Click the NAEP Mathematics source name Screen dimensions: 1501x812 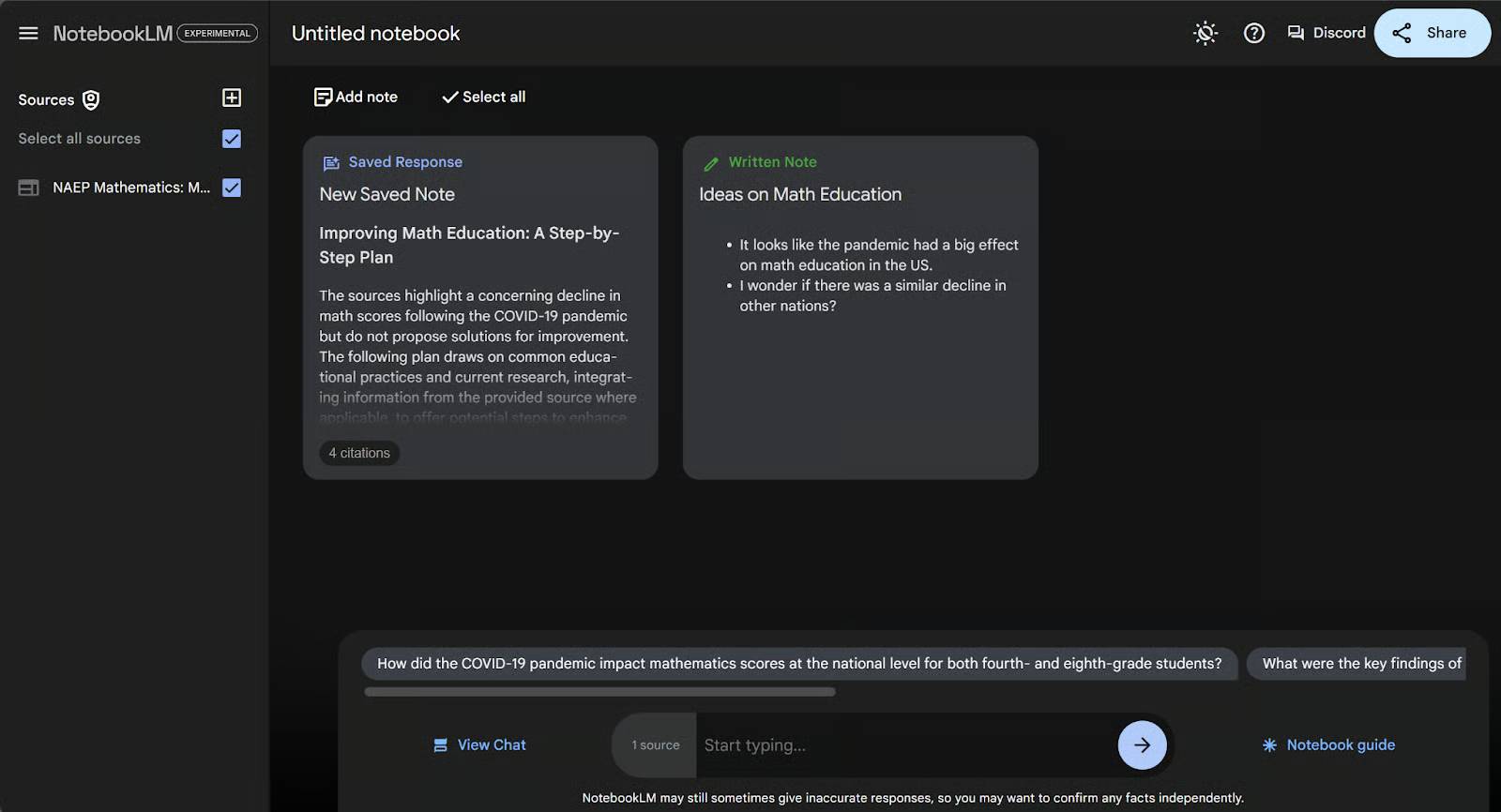131,188
